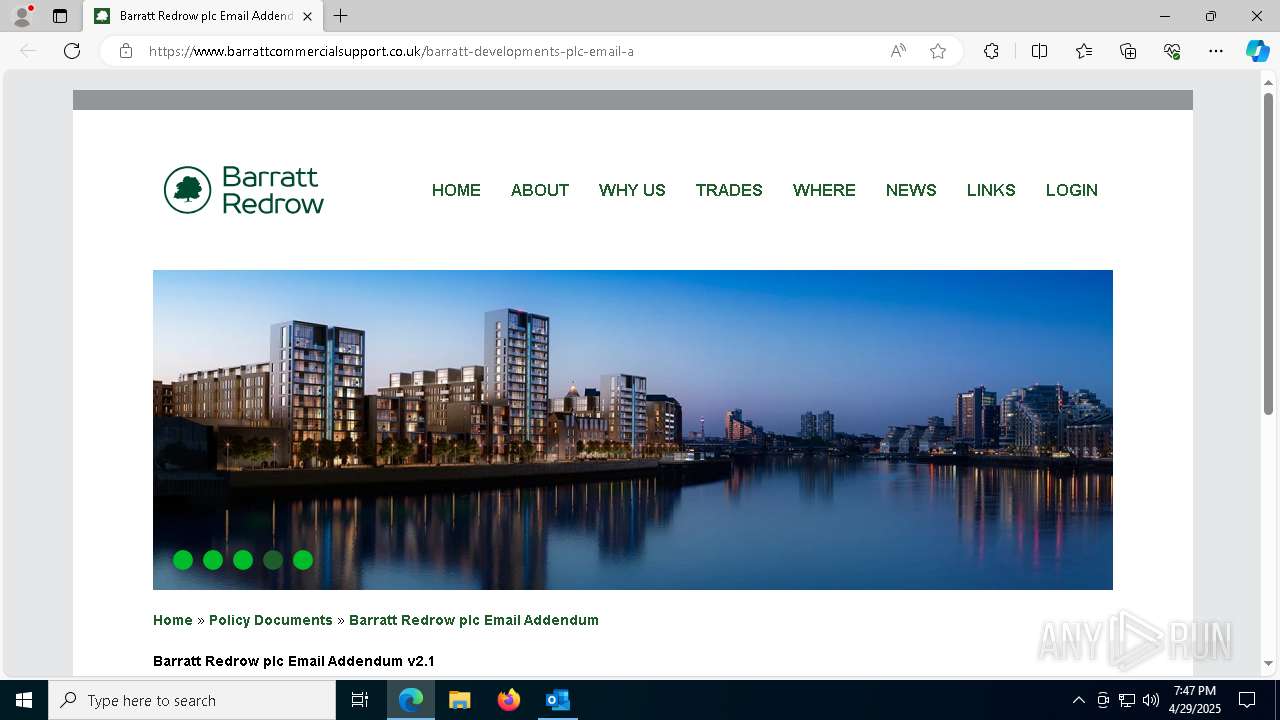1280x720 pixels.
Task: Open the clock and date flyout
Action: point(1195,700)
